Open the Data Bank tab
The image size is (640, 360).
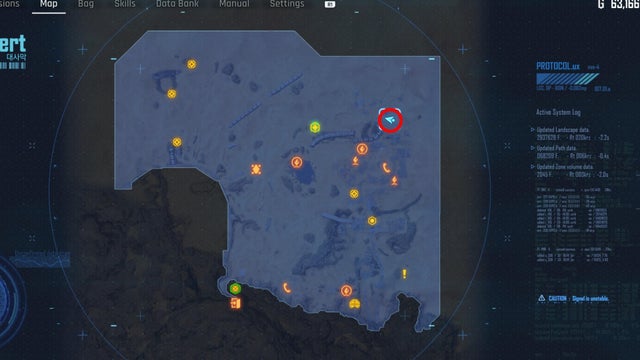178,4
